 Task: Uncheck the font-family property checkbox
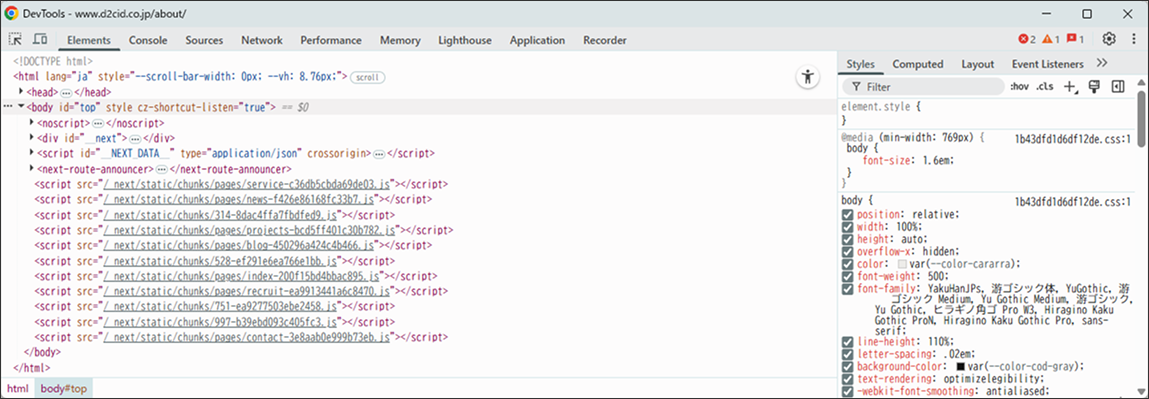click(848, 288)
